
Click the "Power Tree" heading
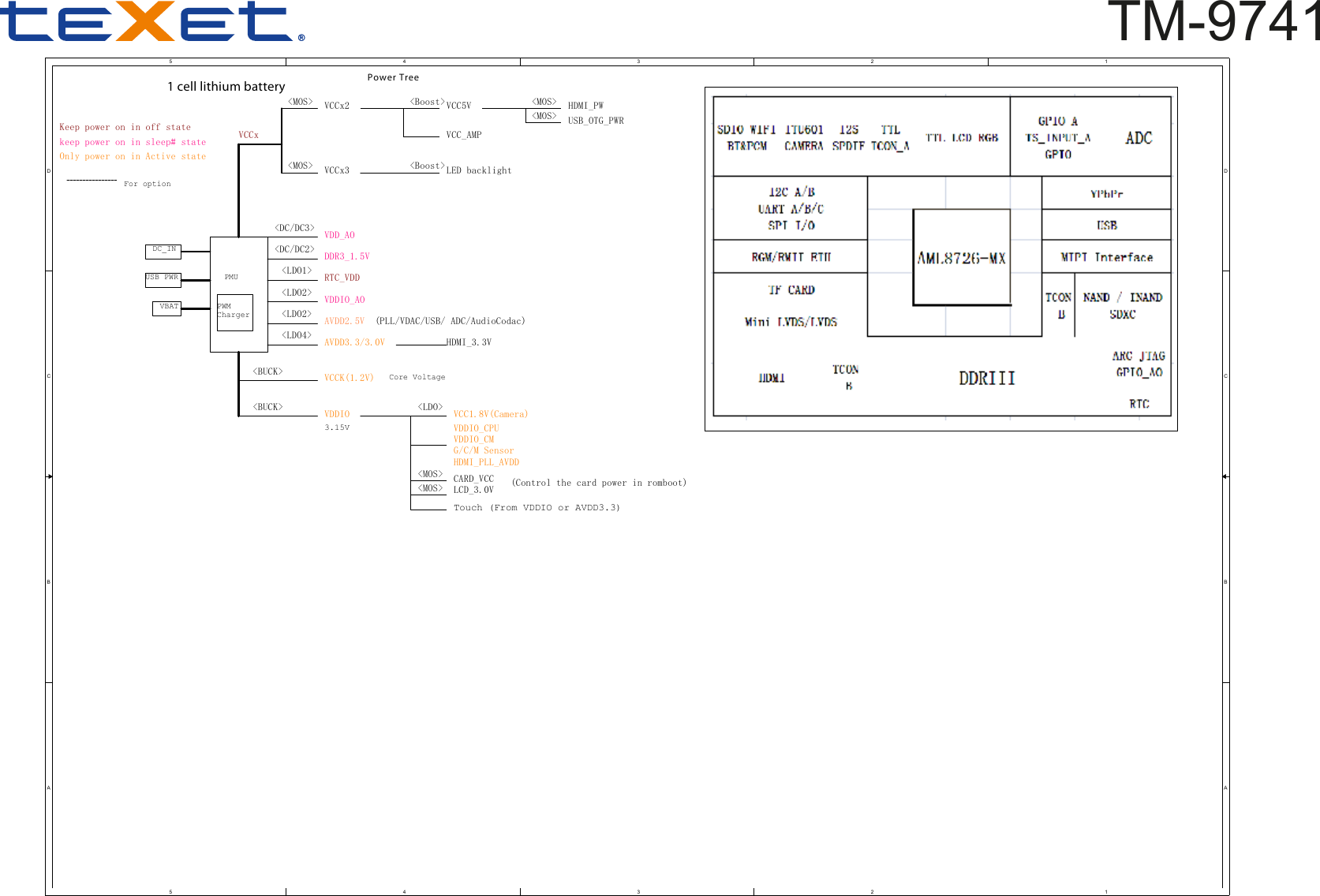pyautogui.click(x=393, y=77)
